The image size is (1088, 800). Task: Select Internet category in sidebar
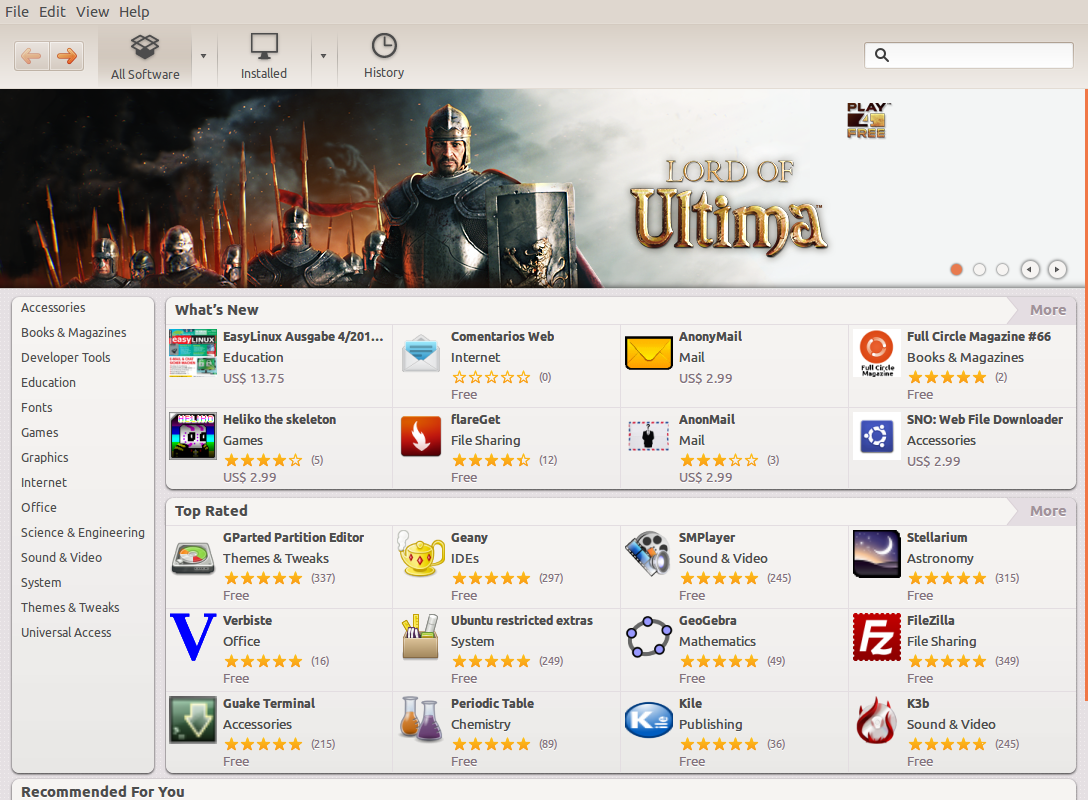(44, 482)
